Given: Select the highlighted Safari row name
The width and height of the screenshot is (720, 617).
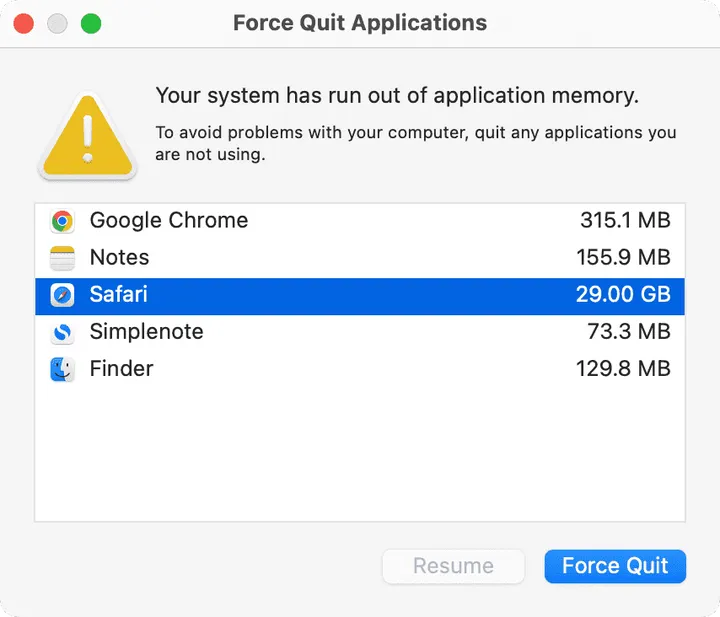Looking at the screenshot, I should pyautogui.click(x=118, y=295).
